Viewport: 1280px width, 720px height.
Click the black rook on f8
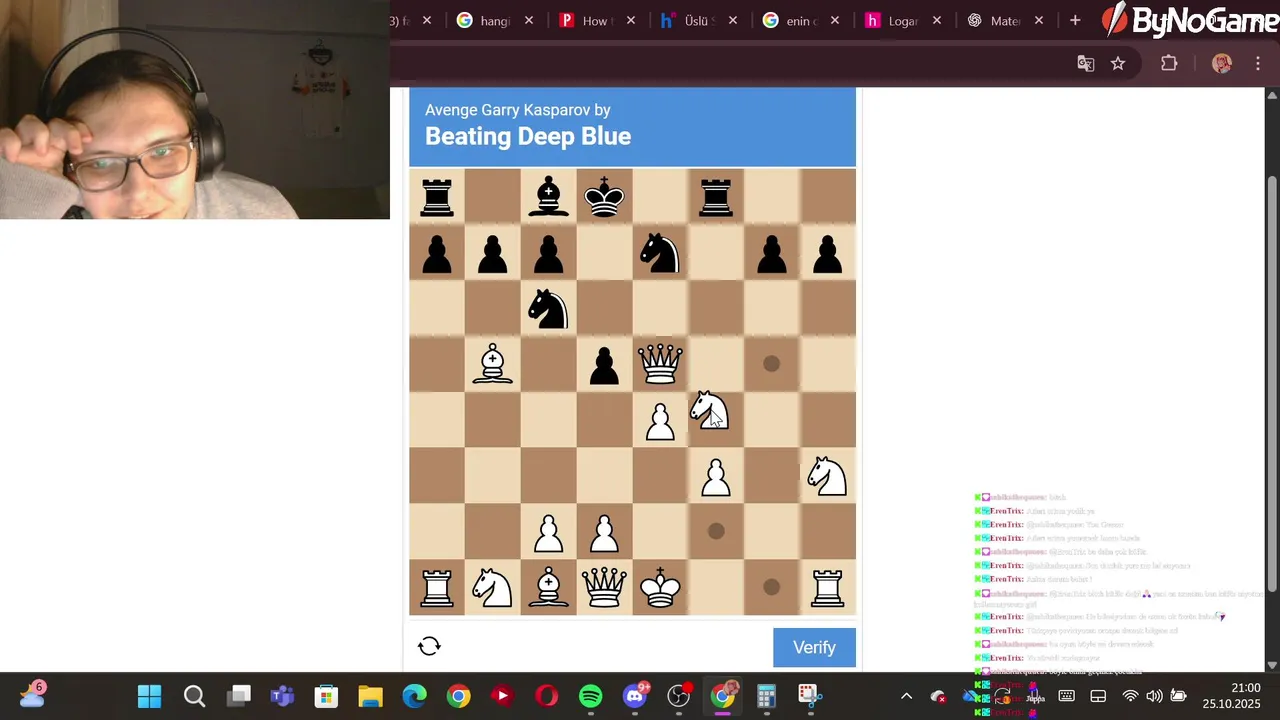(716, 196)
